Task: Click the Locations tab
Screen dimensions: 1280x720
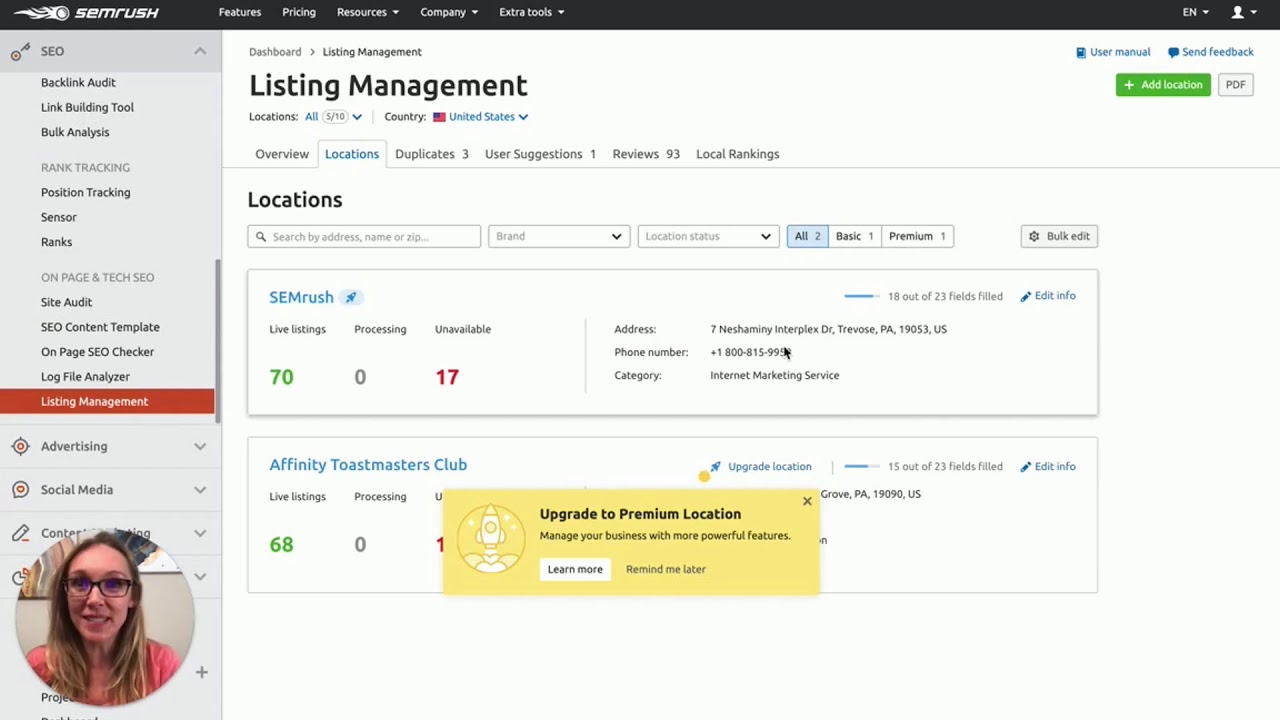Action: pos(352,154)
